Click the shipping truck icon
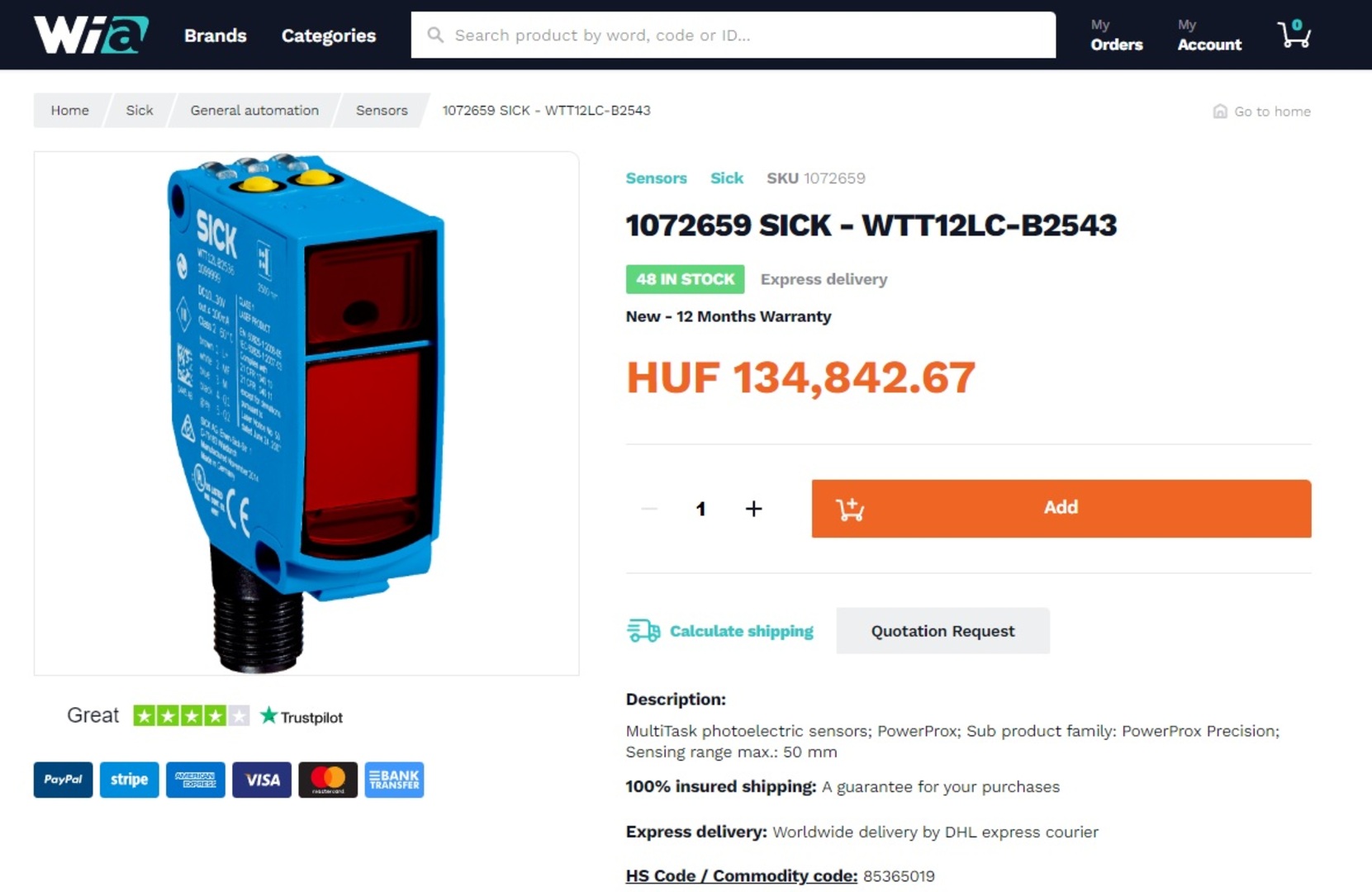This screenshot has height=892, width=1372. [643, 631]
